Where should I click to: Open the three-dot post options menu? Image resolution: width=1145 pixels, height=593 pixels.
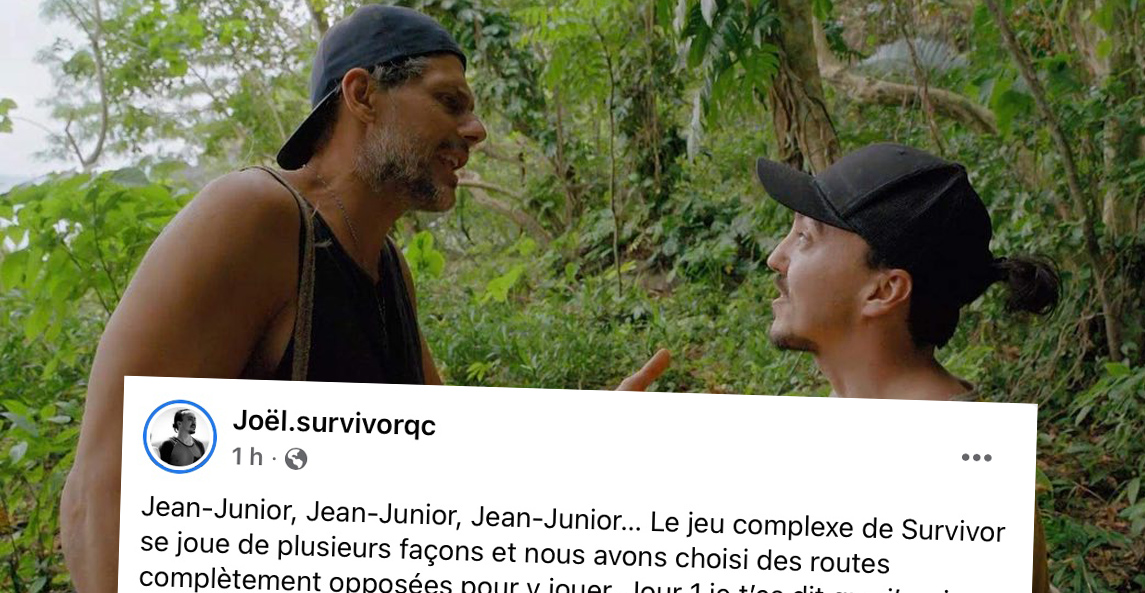coord(976,458)
